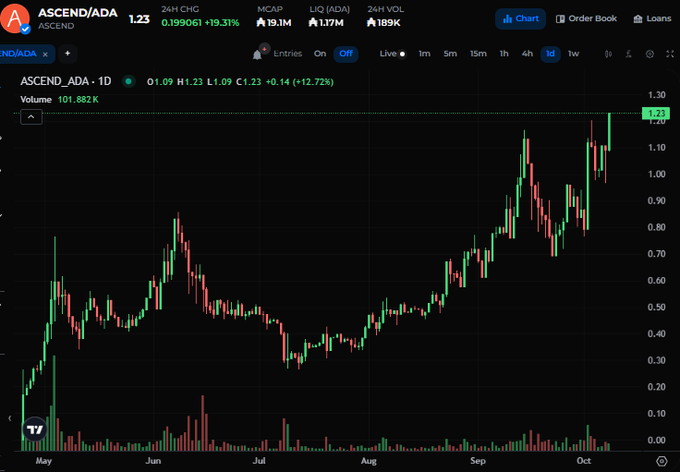The height and width of the screenshot is (472, 680).
Task: Switch to the Chart tab
Action: pyautogui.click(x=520, y=19)
